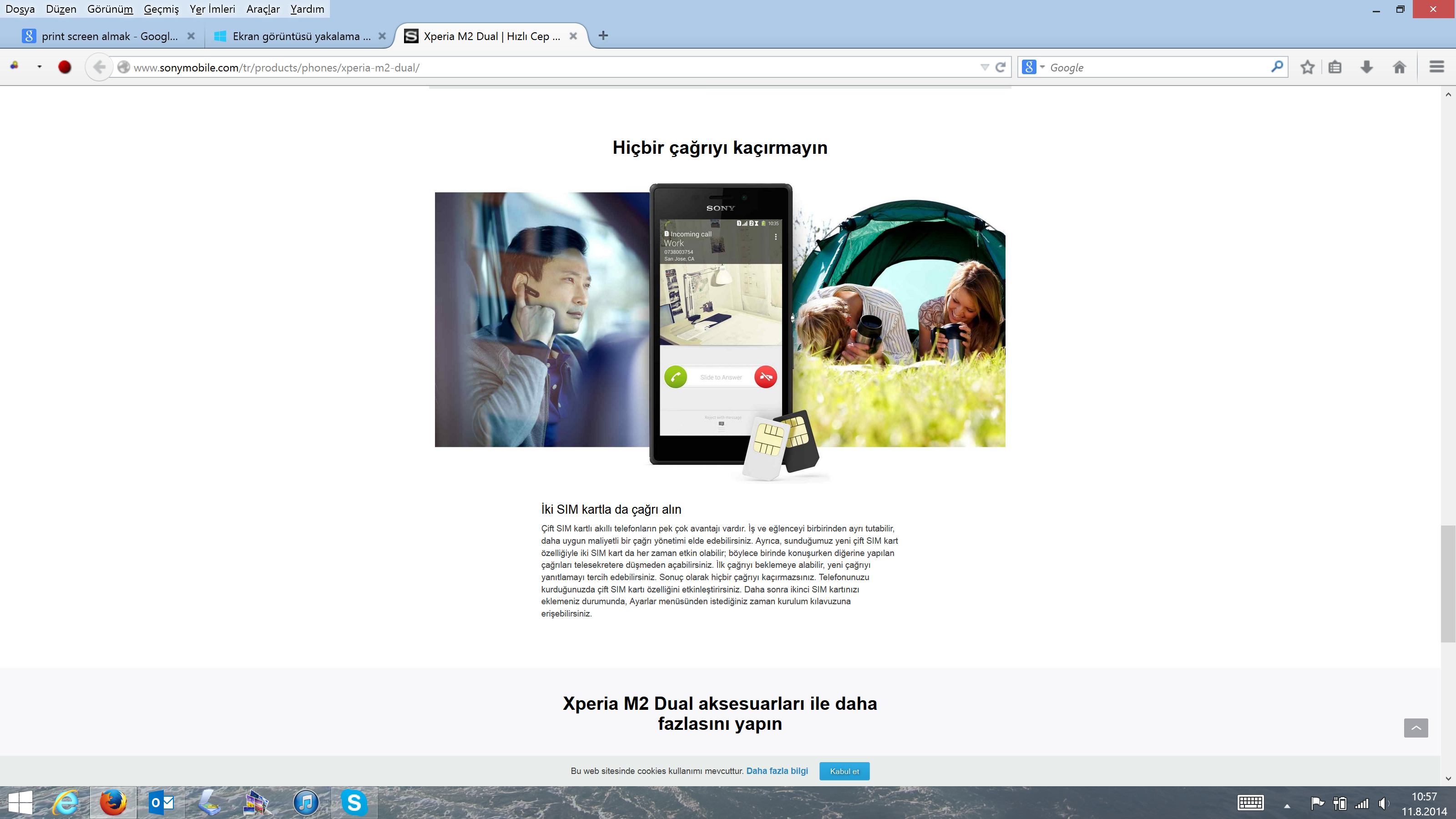Open the scanner app taskbar icon
Image resolution: width=1456 pixels, height=819 pixels.
pos(210,803)
